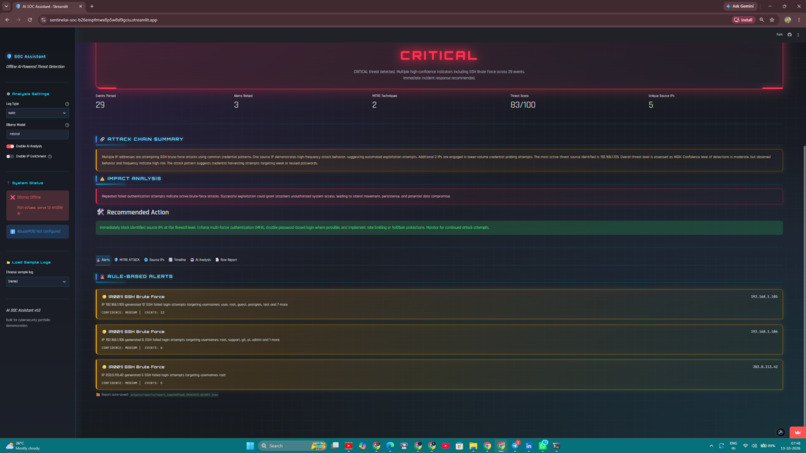
Task: Open the tab search chevron at top left
Action: click(x=6, y=7)
